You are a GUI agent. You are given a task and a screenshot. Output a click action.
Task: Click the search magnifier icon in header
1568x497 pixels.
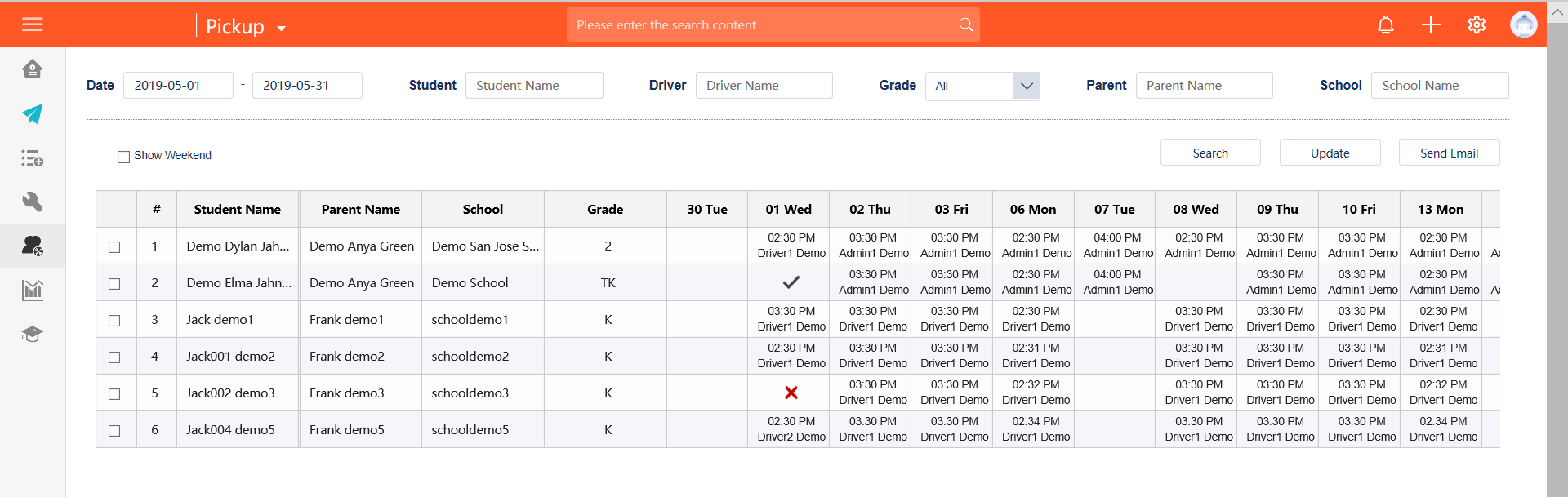click(x=966, y=24)
